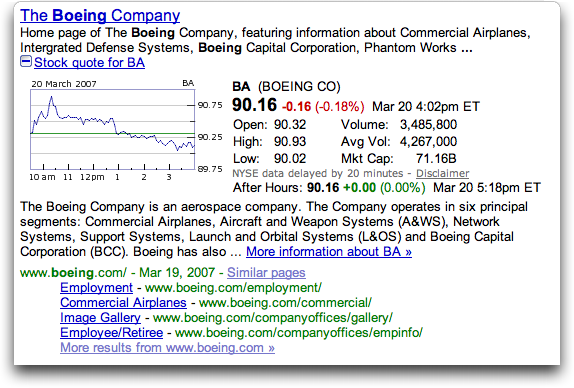Open the Employment sitelink
Screen dimensions: 574x388
[96, 287]
